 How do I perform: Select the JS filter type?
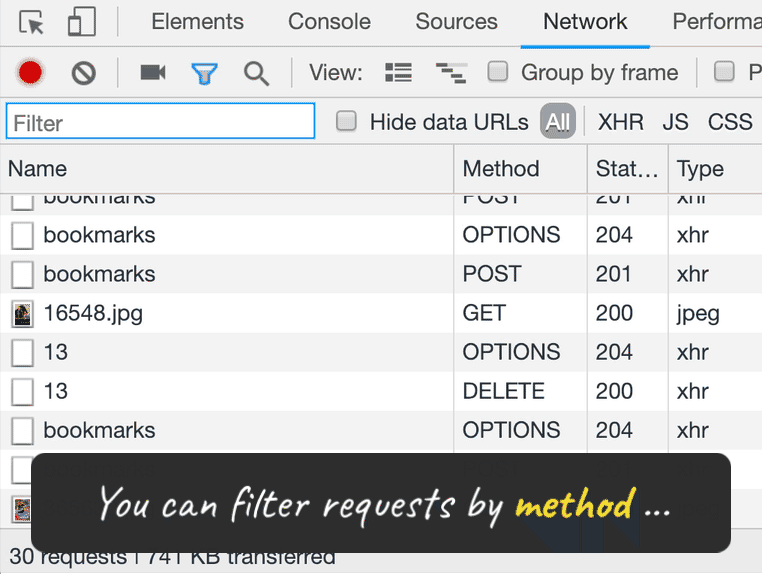pyautogui.click(x=675, y=122)
